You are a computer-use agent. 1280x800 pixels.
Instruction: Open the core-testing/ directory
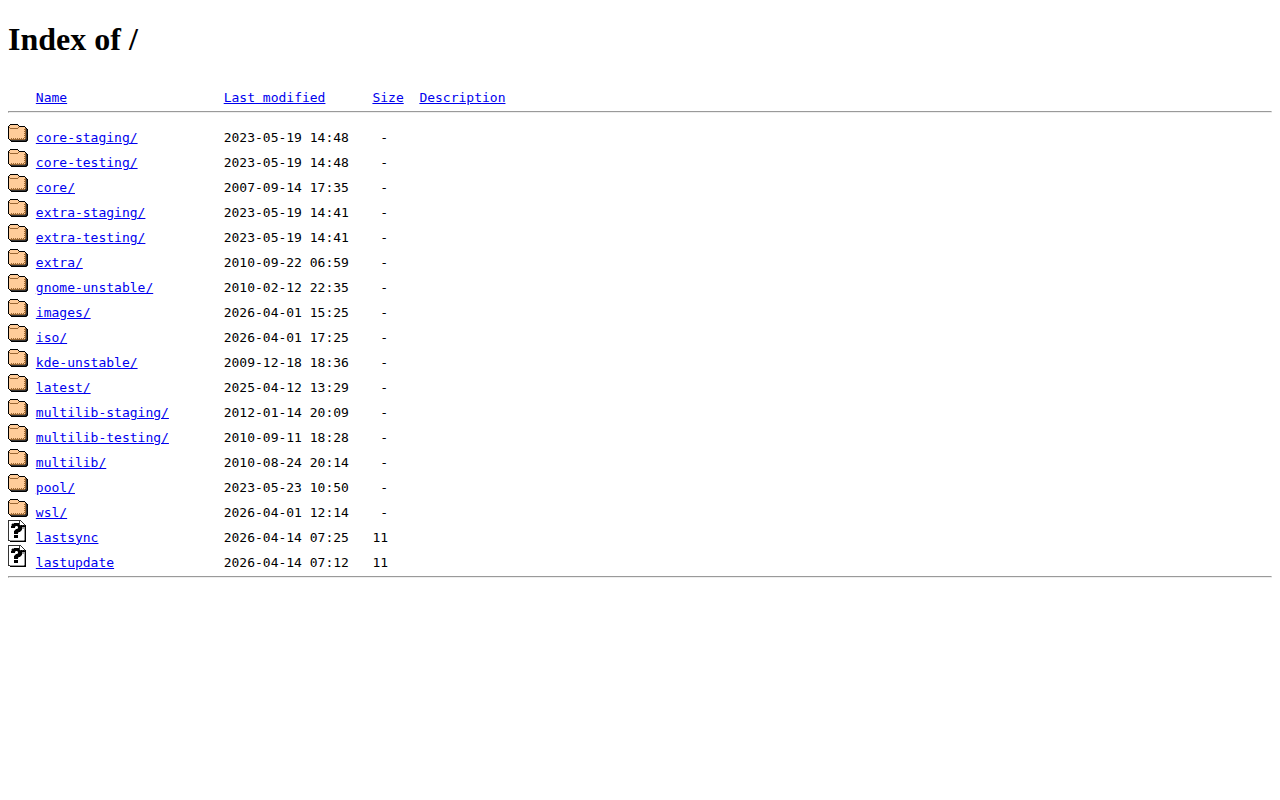[x=86, y=162]
